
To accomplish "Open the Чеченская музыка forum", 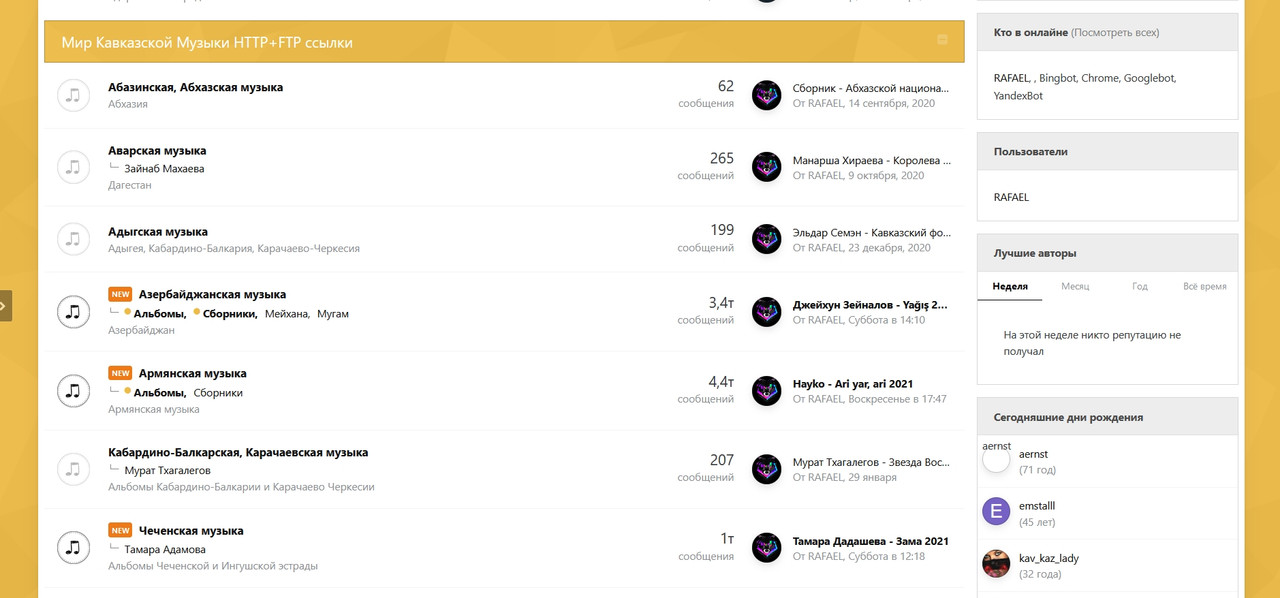I will [x=191, y=530].
